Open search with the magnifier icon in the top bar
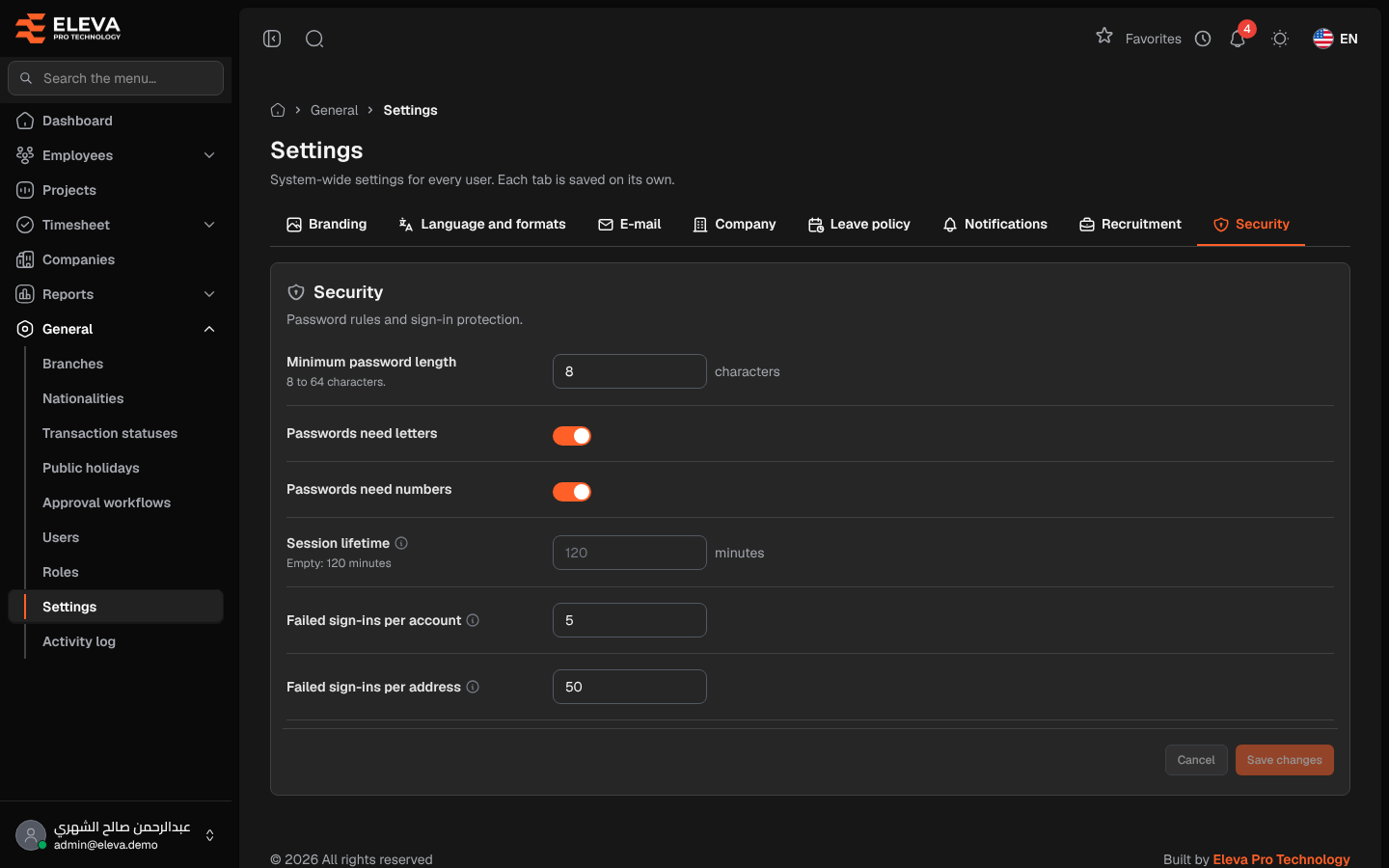This screenshot has width=1389, height=868. (314, 39)
